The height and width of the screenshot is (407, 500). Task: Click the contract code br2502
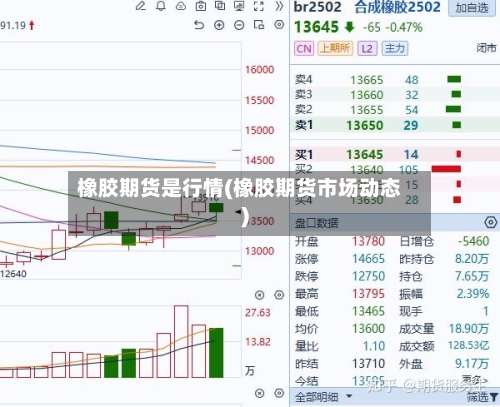pyautogui.click(x=317, y=7)
